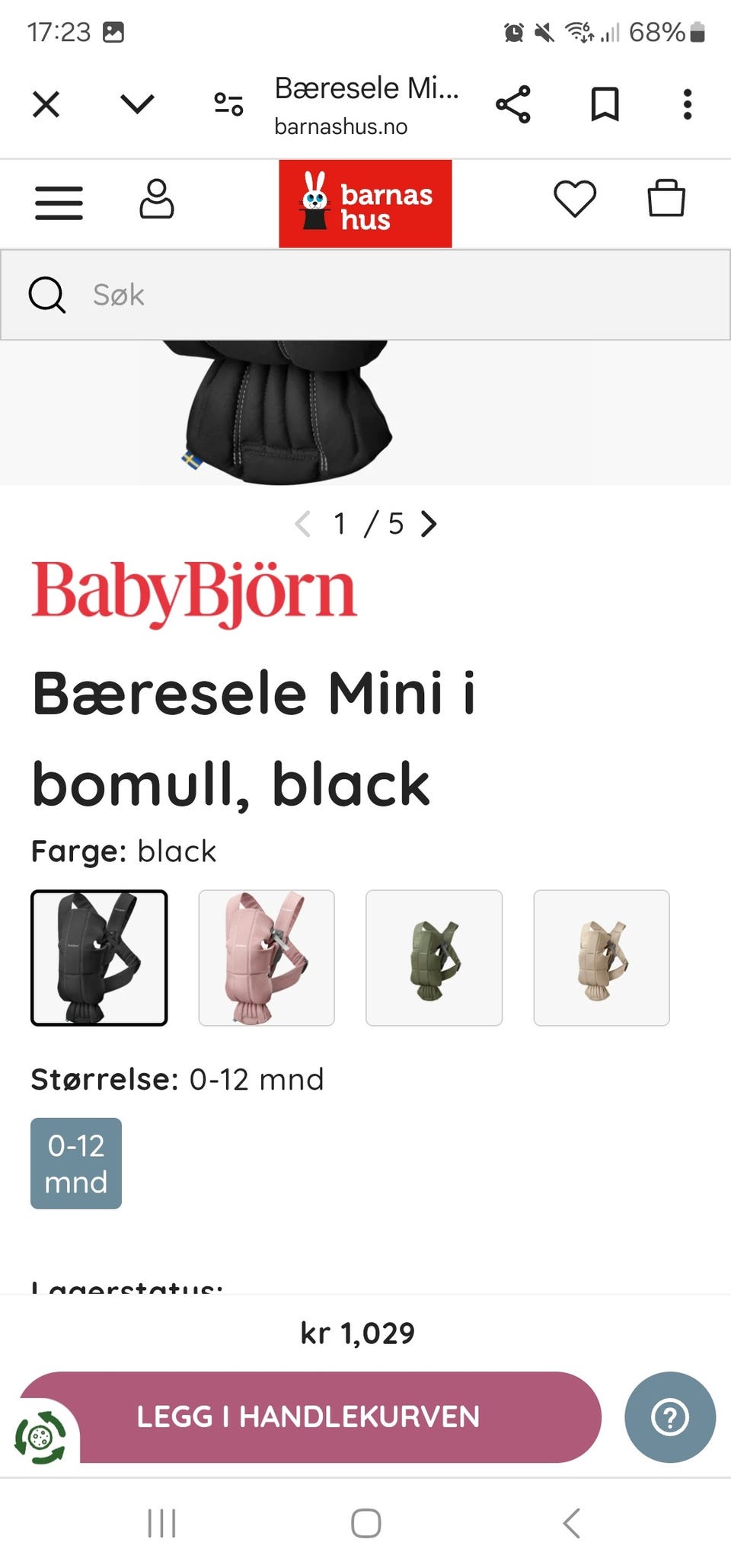The width and height of the screenshot is (731, 1568).
Task: Choose the beige carrier color variant
Action: coord(602,958)
